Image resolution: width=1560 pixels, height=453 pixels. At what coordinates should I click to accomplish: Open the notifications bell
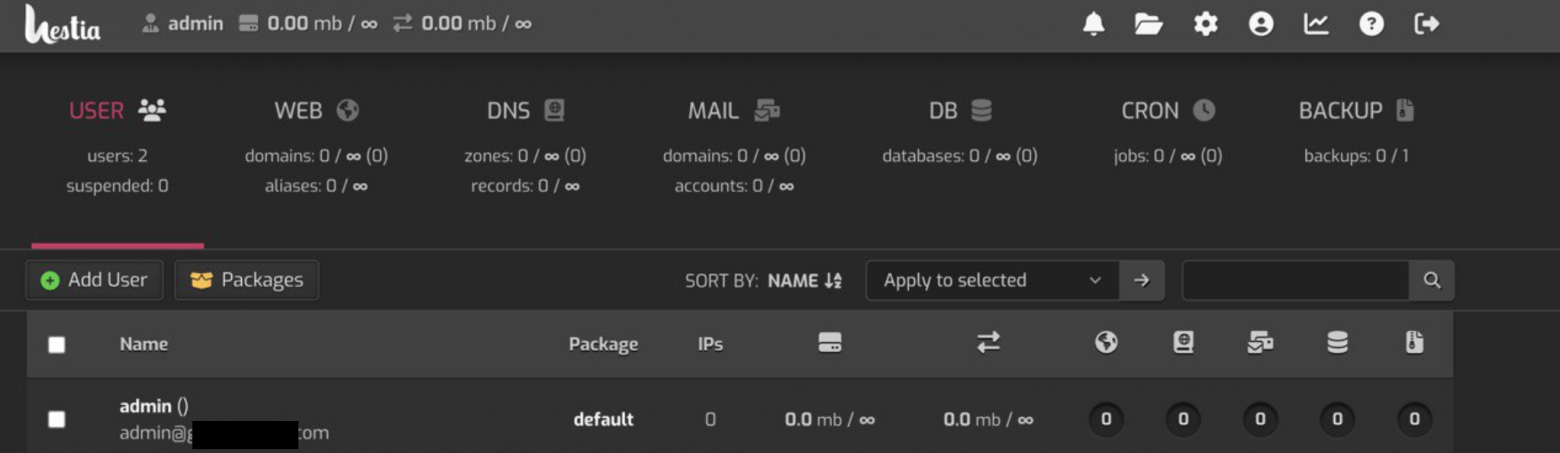tap(1093, 24)
